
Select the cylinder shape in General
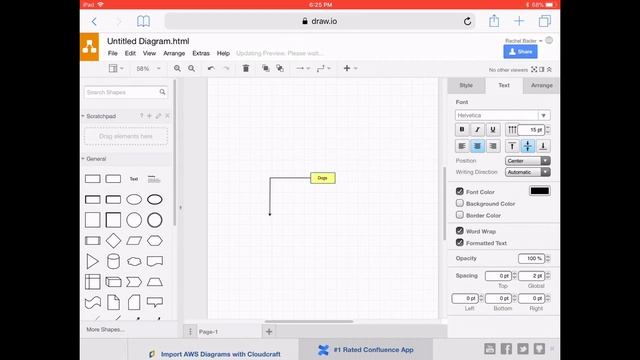pyautogui.click(x=113, y=261)
